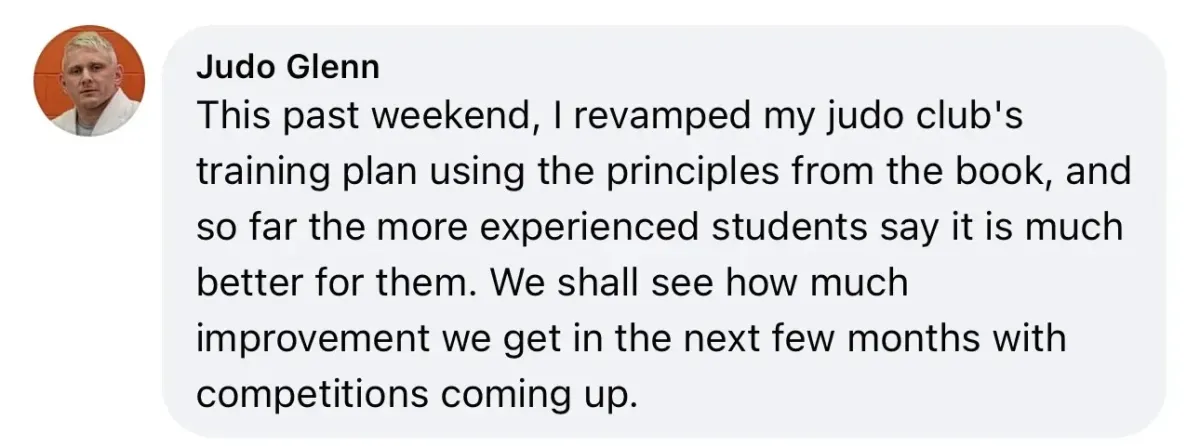Click Judo Glenn's profile picture

pyautogui.click(x=89, y=81)
